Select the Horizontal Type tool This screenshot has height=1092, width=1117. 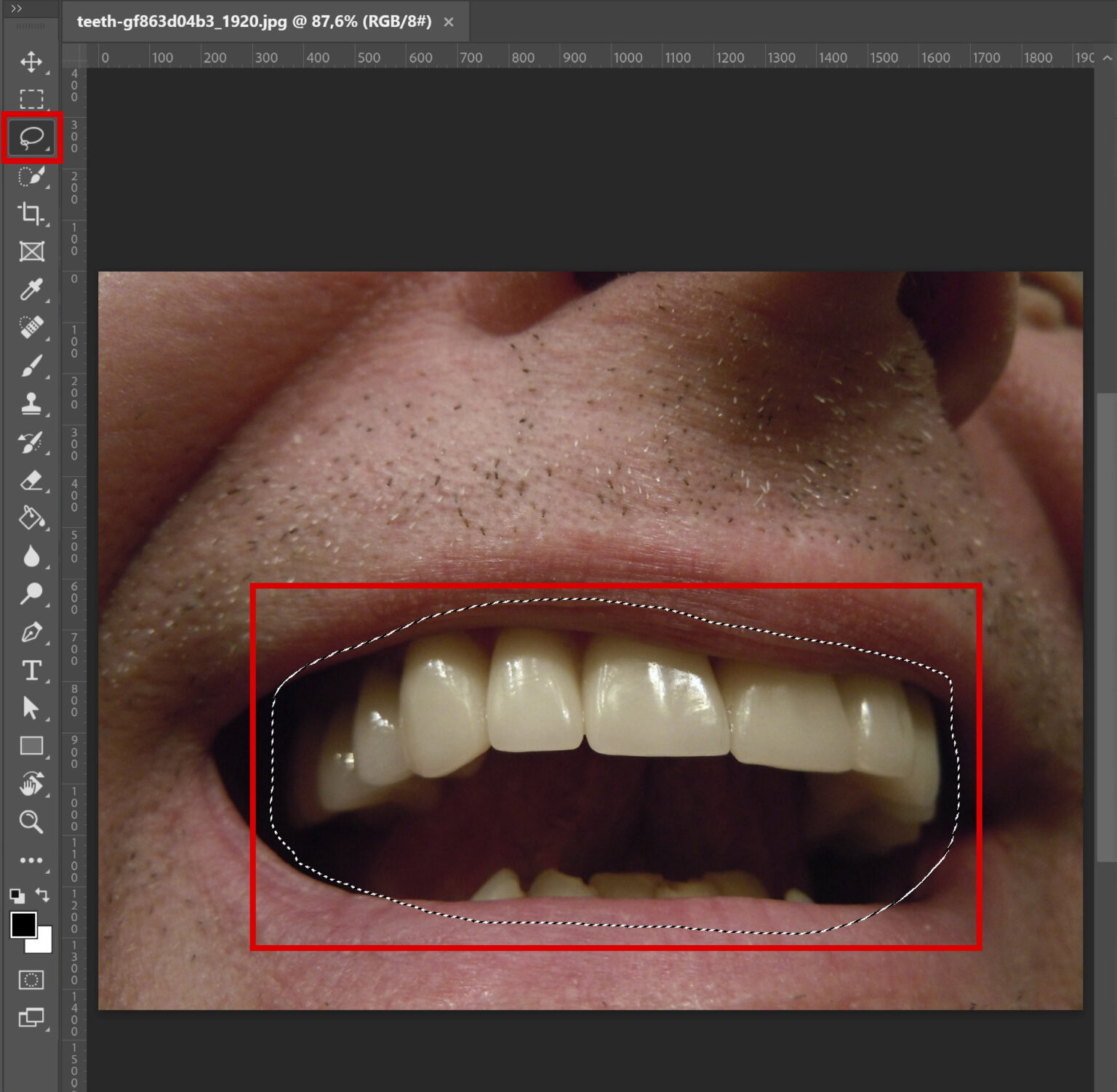point(31,670)
